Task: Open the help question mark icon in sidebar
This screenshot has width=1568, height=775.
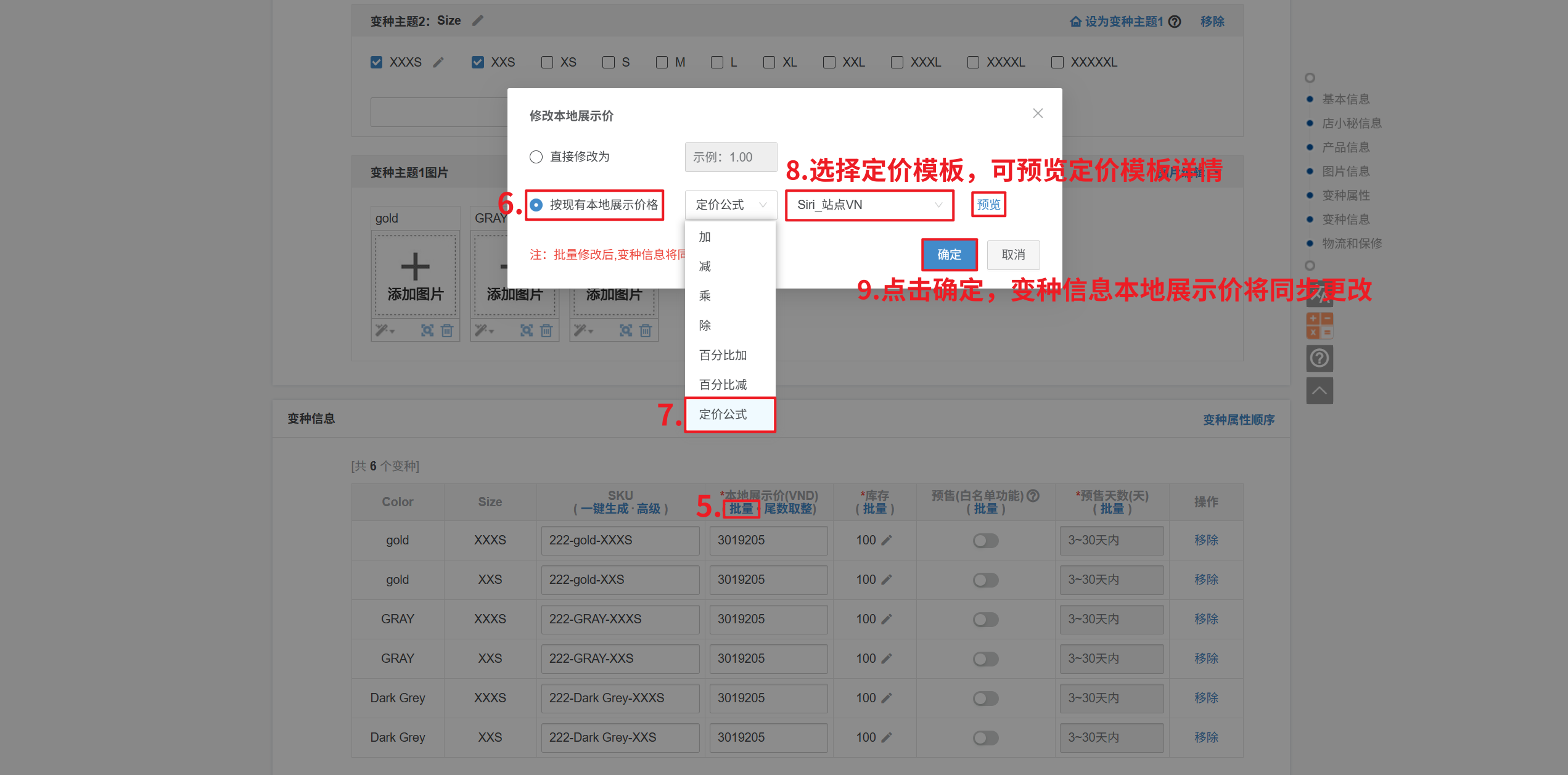Action: pyautogui.click(x=1319, y=358)
